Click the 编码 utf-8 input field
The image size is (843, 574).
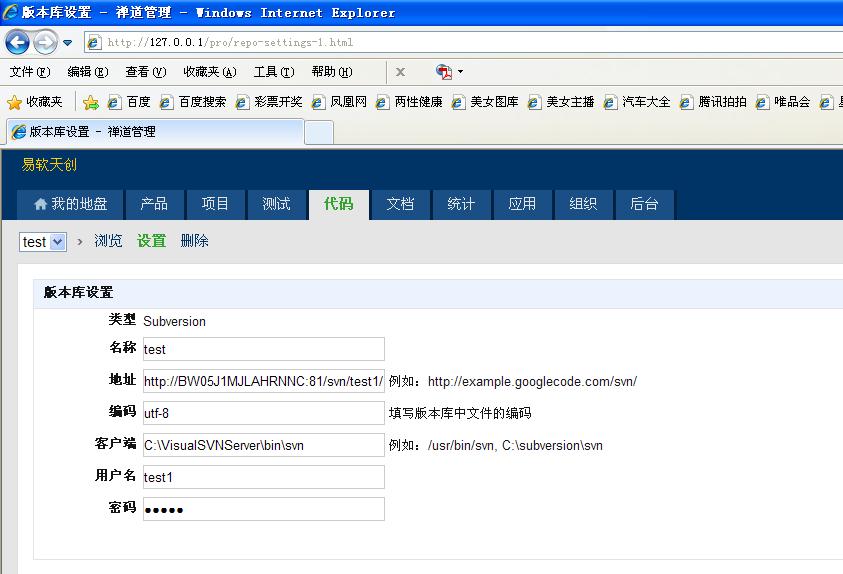tap(263, 413)
